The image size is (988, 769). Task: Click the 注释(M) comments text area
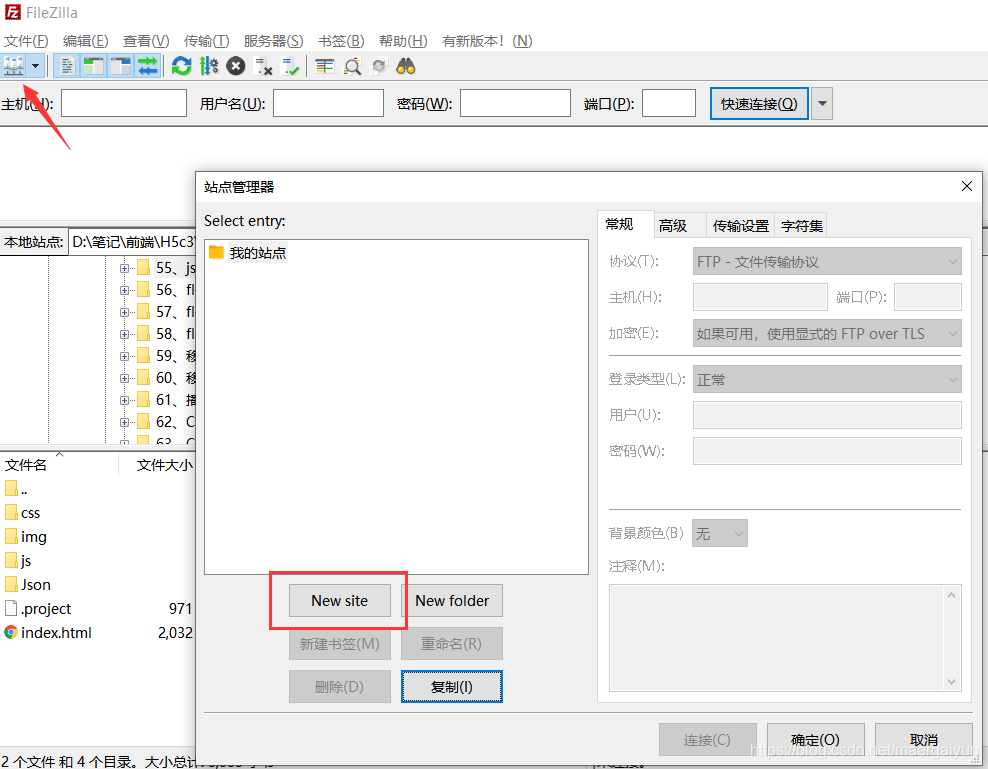[x=785, y=638]
